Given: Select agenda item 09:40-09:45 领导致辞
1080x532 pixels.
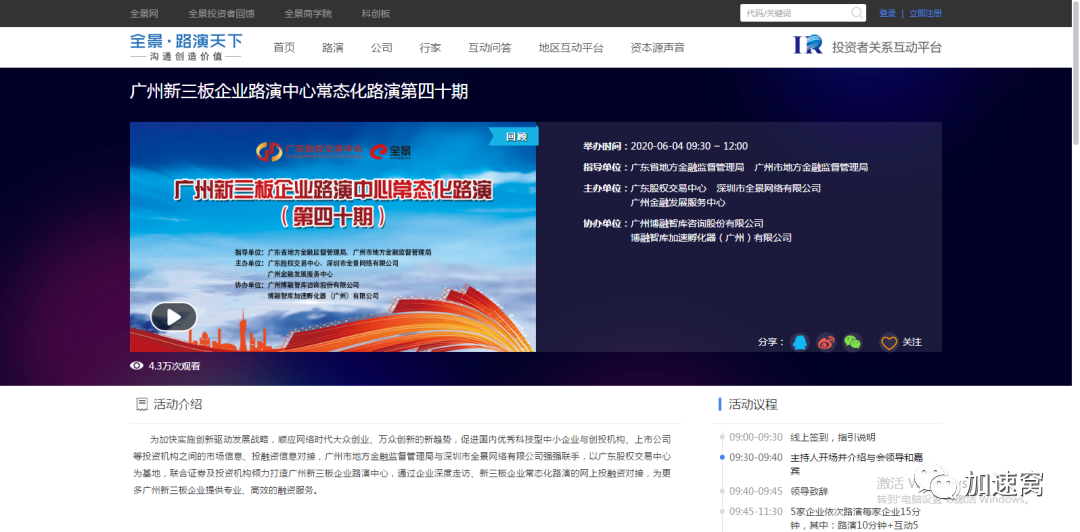Looking at the screenshot, I should pos(778,491).
